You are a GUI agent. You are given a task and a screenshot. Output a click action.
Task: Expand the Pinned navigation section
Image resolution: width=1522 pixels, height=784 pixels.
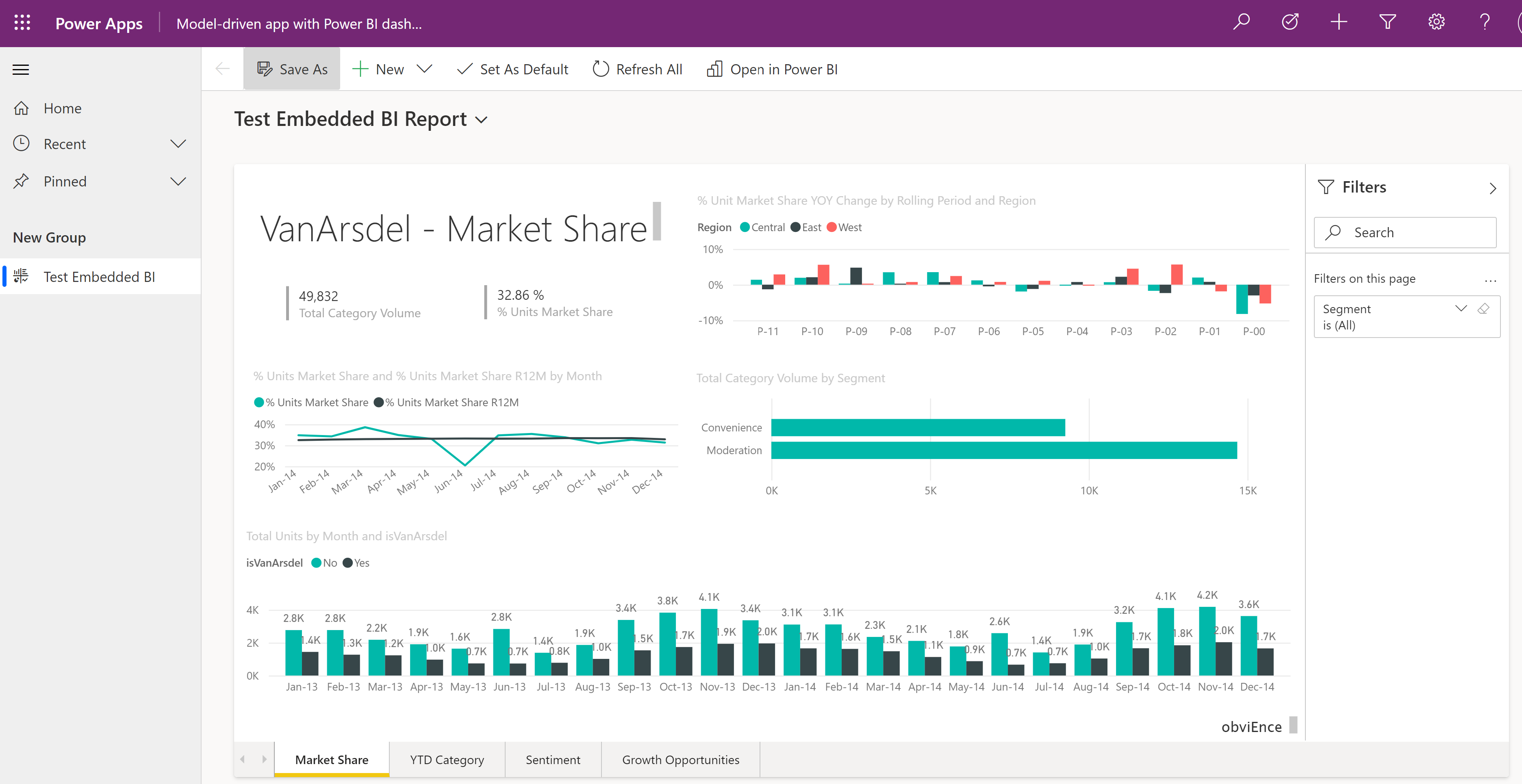177,181
